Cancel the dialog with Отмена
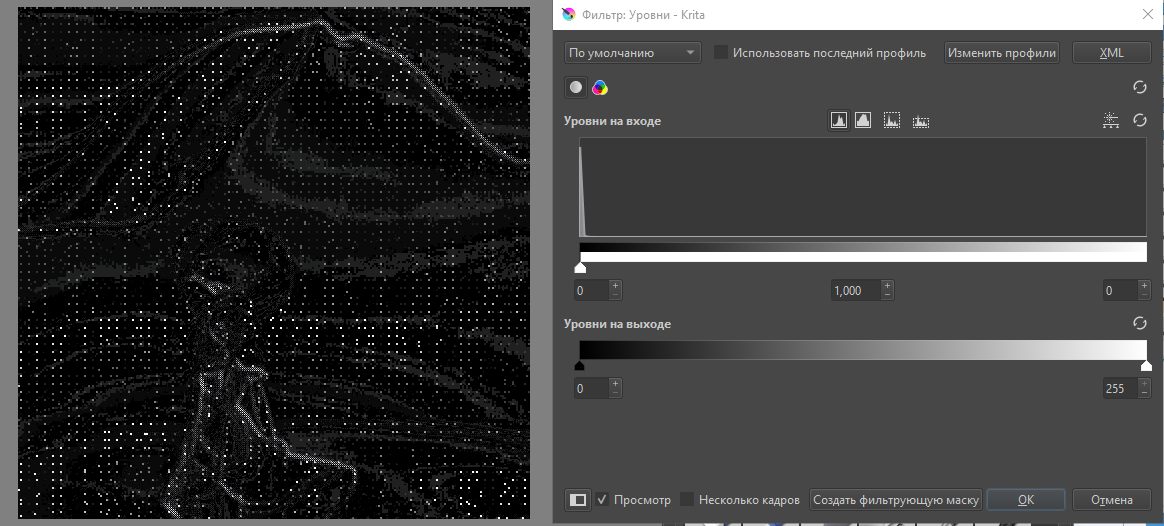This screenshot has height=526, width=1164. pyautogui.click(x=1111, y=500)
